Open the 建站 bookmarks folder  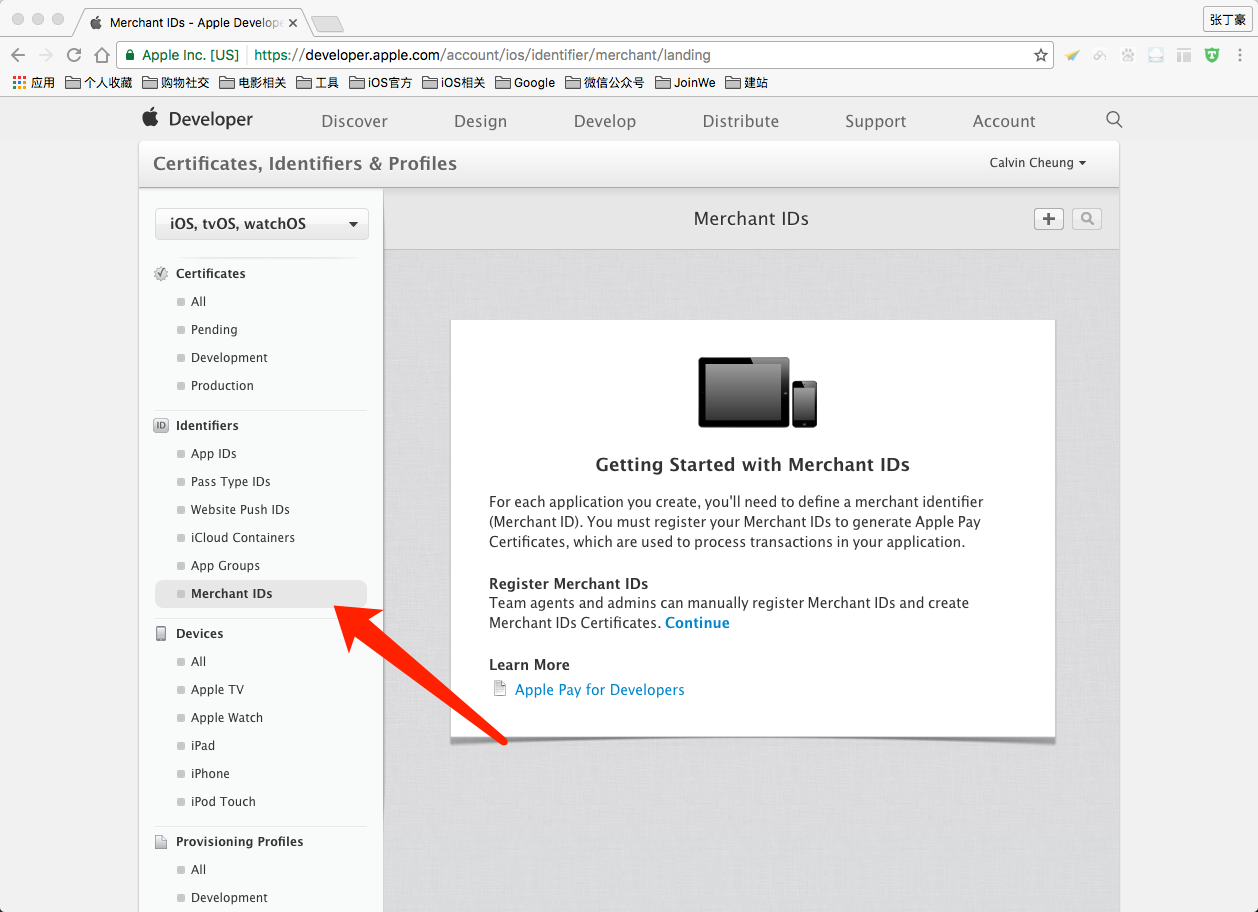(747, 83)
